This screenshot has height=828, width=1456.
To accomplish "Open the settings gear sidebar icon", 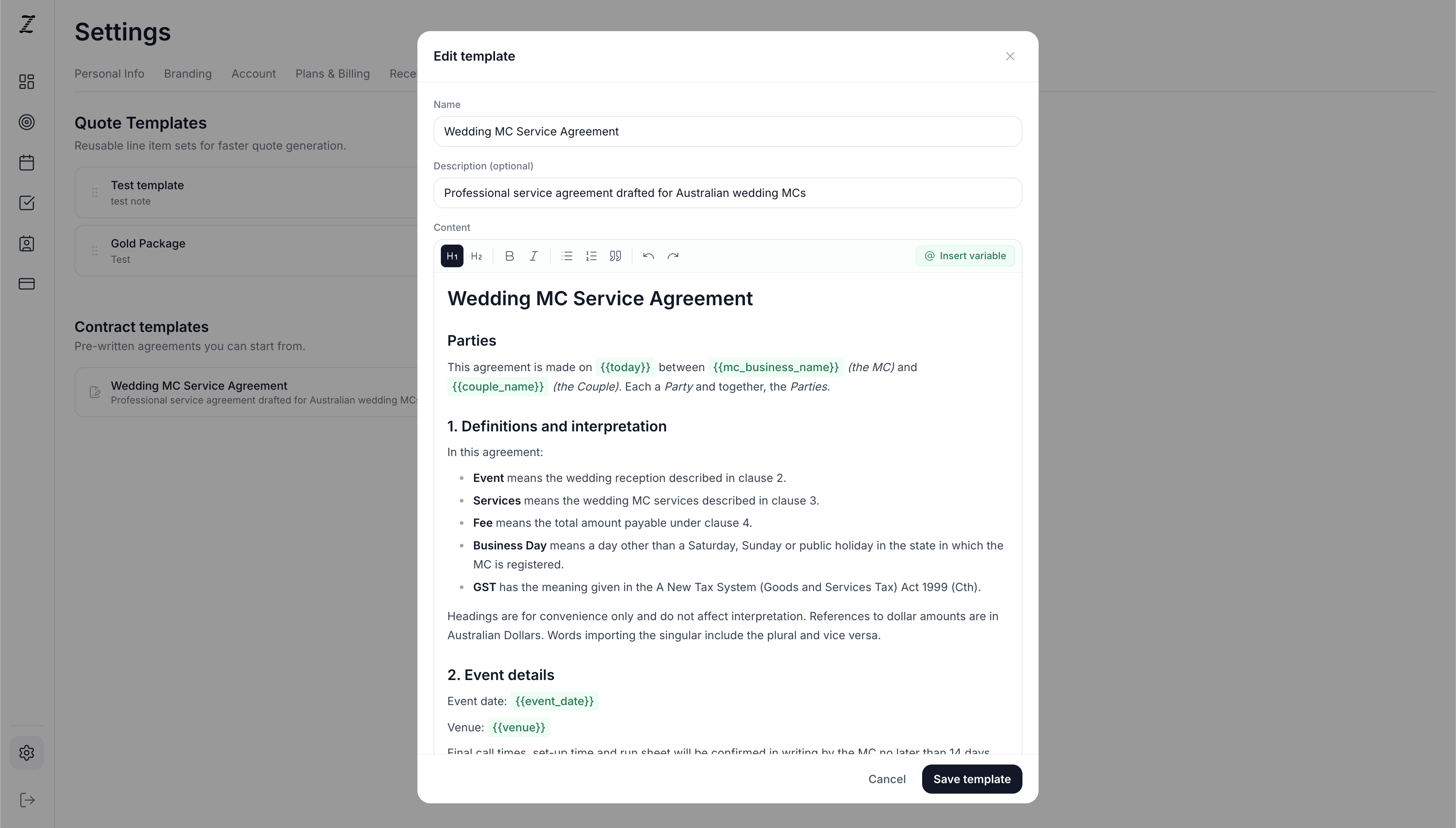I will click(x=27, y=753).
